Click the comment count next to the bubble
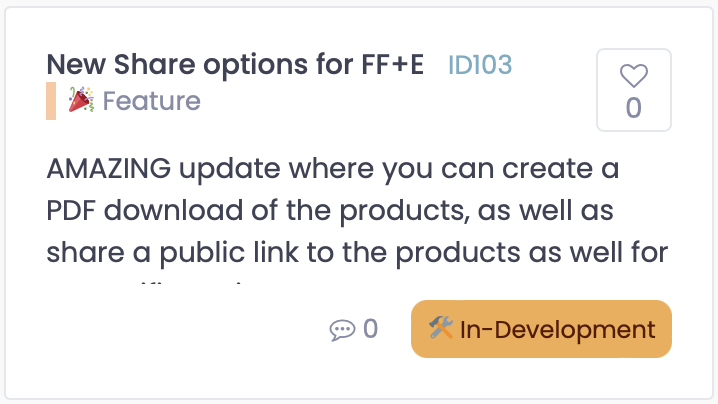The height and width of the screenshot is (404, 718). [370, 328]
